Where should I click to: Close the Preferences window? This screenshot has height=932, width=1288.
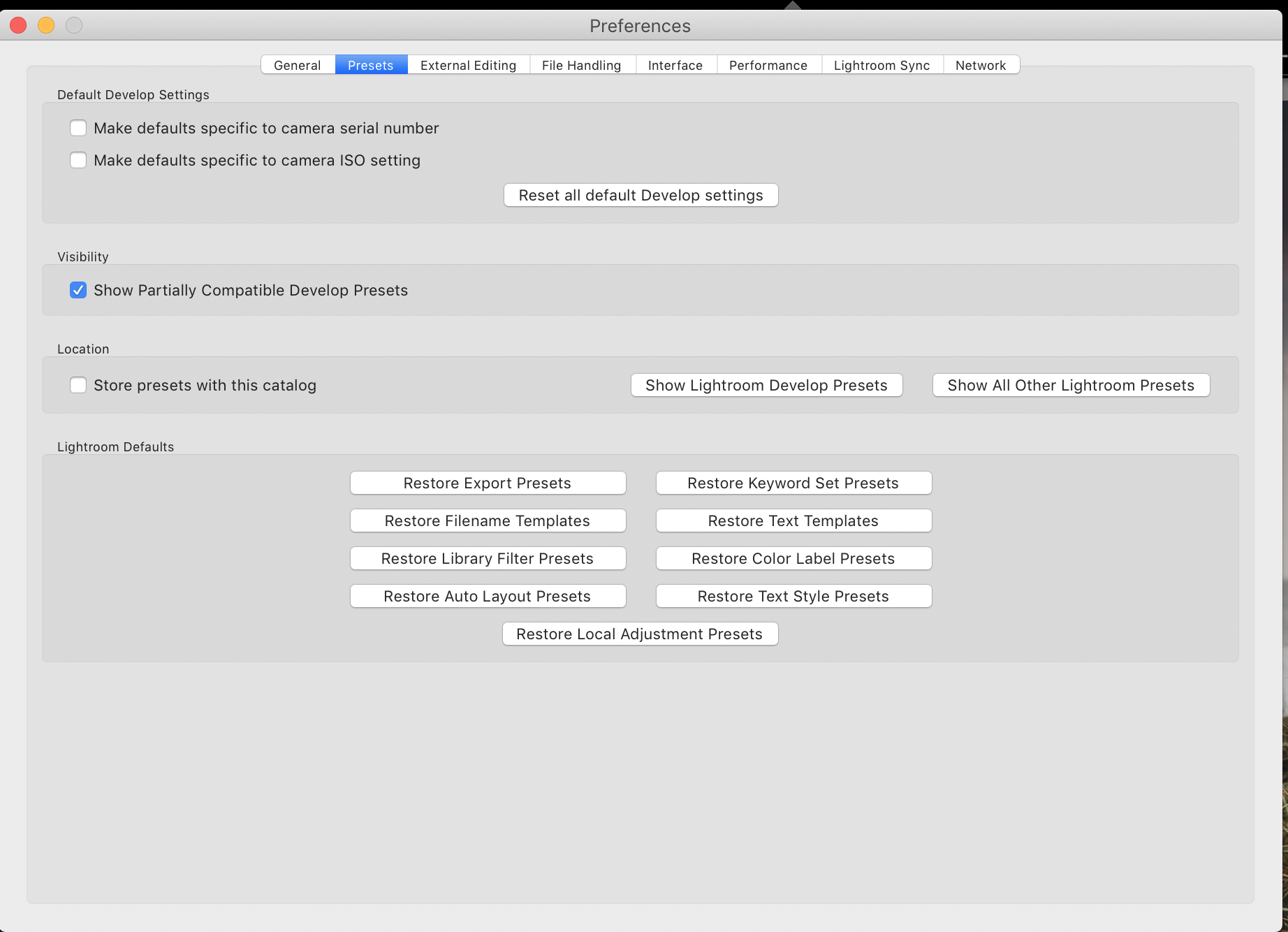pos(18,26)
